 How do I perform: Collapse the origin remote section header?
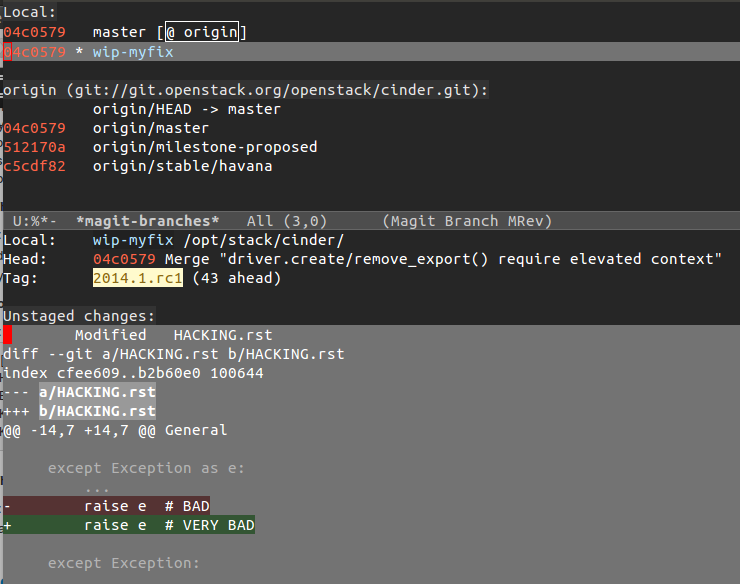(245, 90)
